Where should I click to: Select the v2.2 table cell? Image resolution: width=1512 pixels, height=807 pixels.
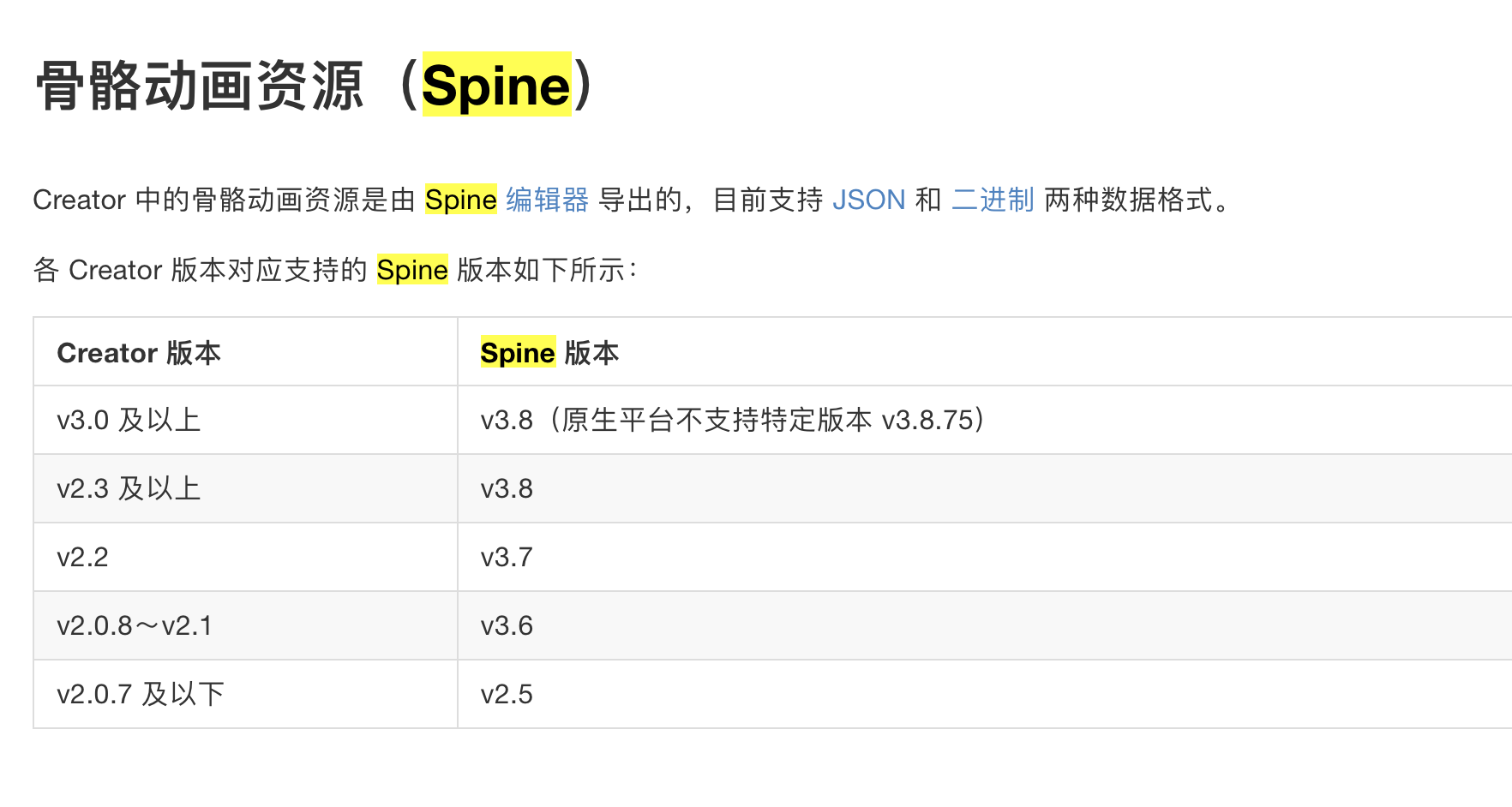82,557
